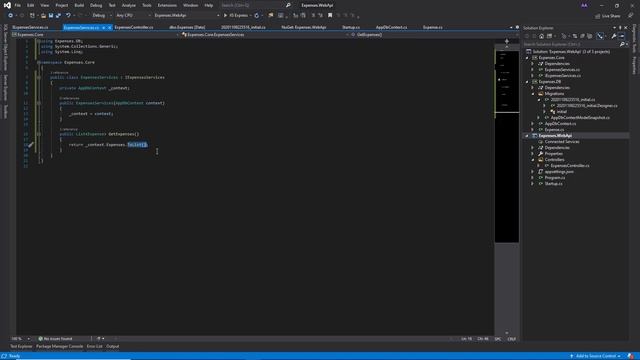Click the Live Share button
The height and width of the screenshot is (360, 640).
(x=607, y=16)
